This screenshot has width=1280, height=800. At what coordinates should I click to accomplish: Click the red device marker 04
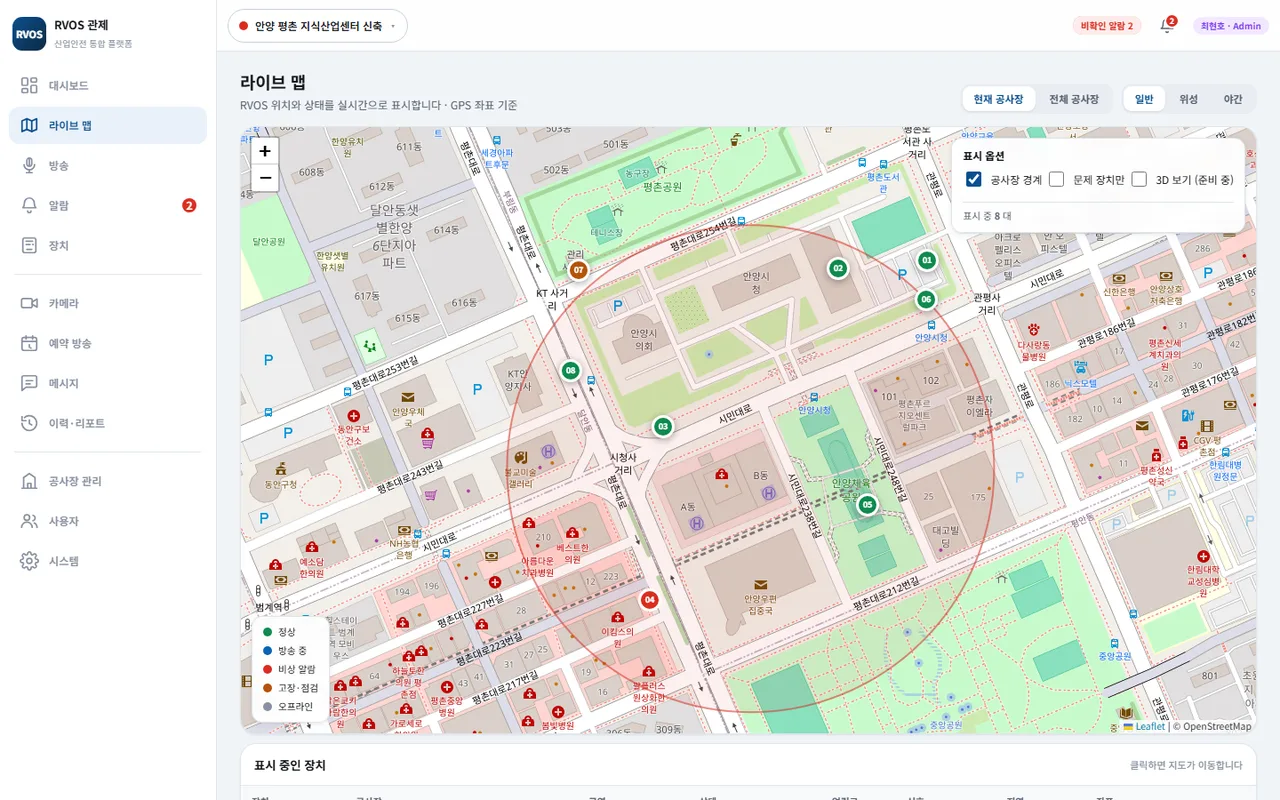[649, 600]
